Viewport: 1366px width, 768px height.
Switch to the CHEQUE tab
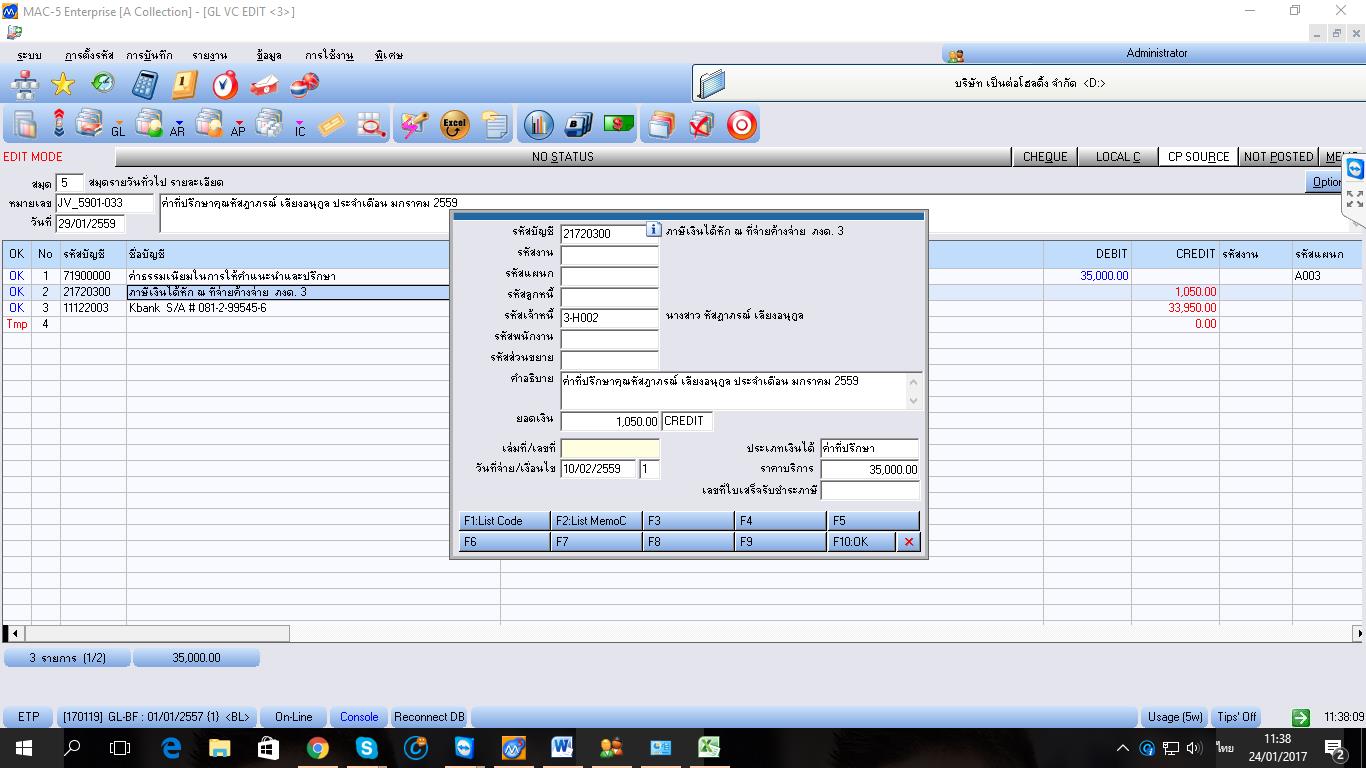(x=1045, y=157)
